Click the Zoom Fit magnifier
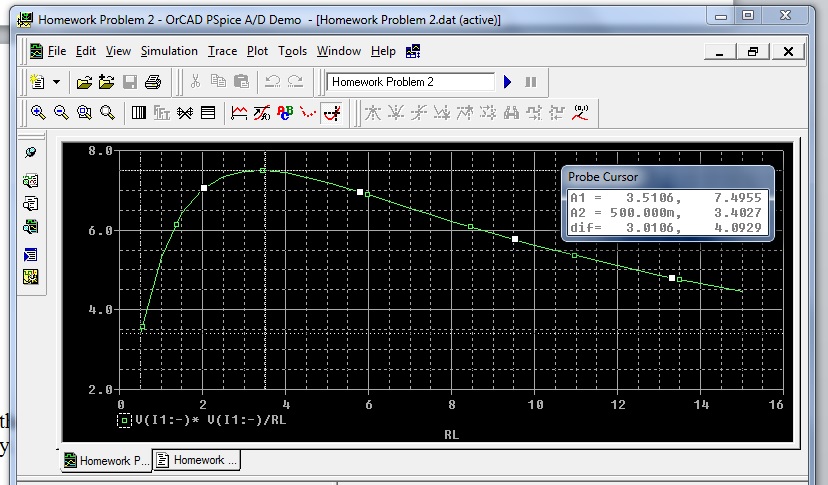828x485 pixels. pyautogui.click(x=107, y=112)
